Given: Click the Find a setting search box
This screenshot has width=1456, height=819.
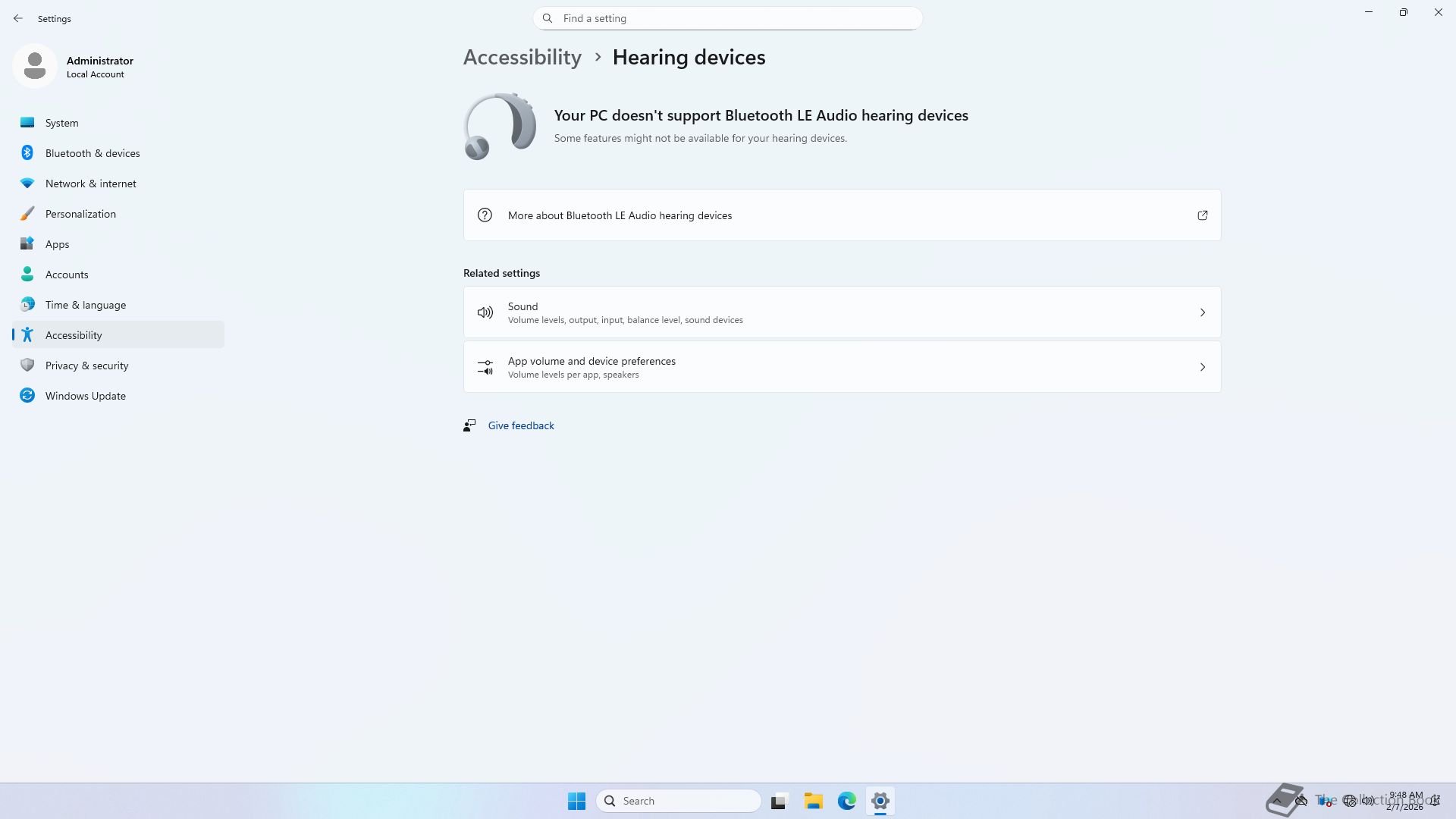Looking at the screenshot, I should click(726, 18).
